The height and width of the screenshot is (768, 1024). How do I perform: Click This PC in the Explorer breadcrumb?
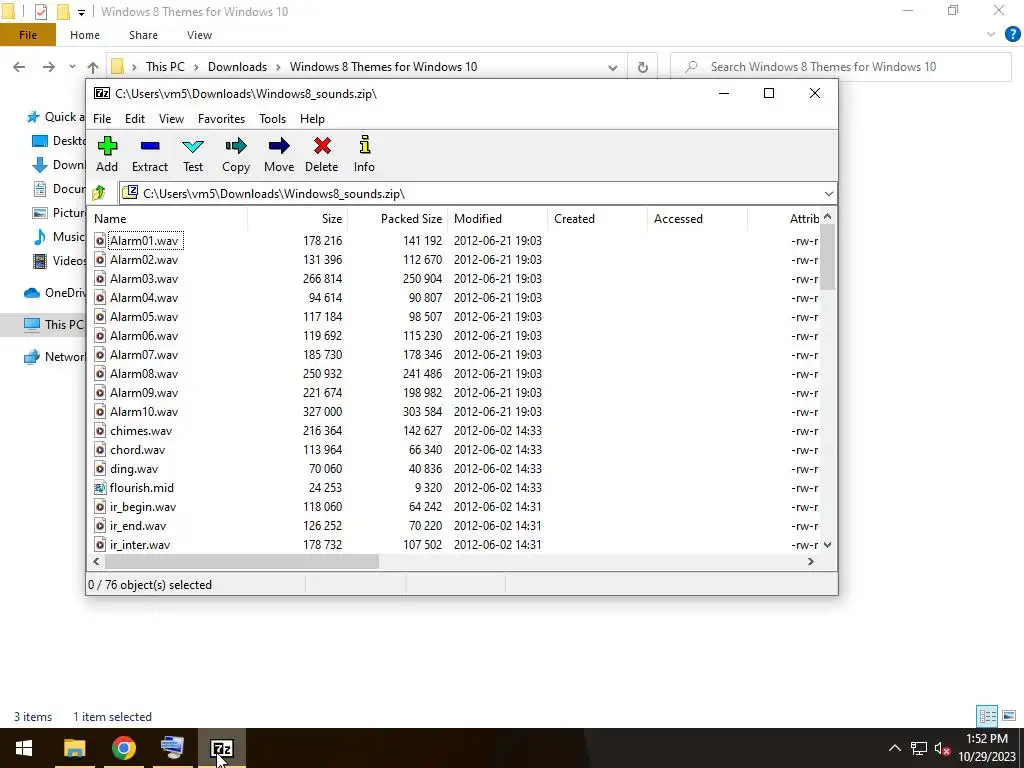[x=165, y=67]
